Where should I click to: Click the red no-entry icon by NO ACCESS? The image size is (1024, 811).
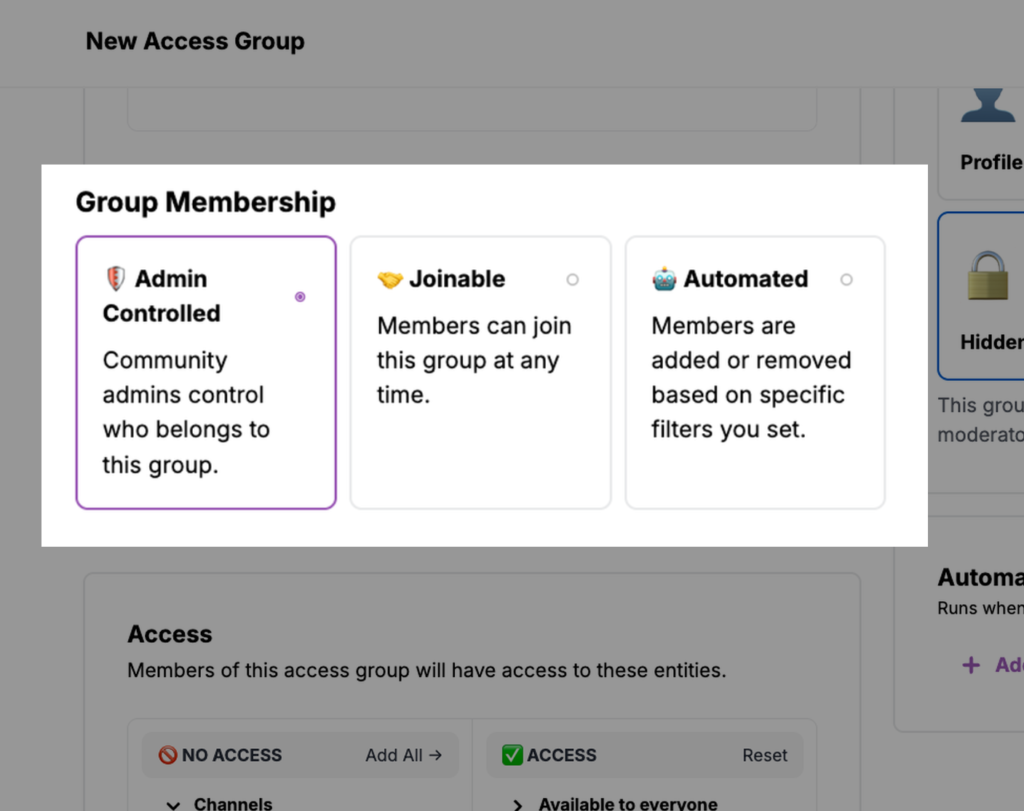click(x=168, y=755)
